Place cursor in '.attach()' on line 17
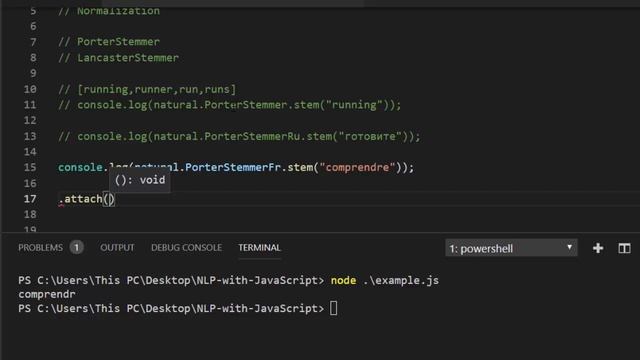640x360 pixels. [x=87, y=199]
